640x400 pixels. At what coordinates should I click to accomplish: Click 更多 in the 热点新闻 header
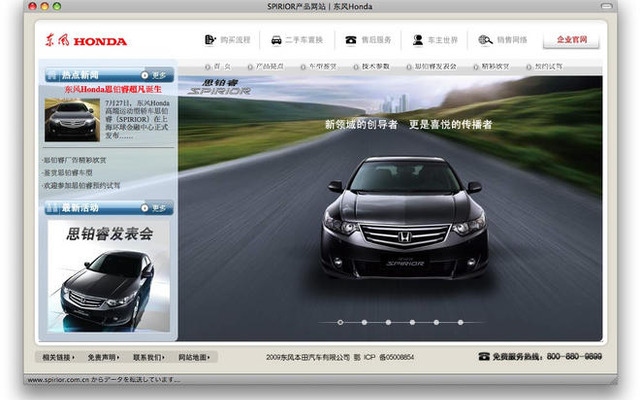click(x=154, y=76)
